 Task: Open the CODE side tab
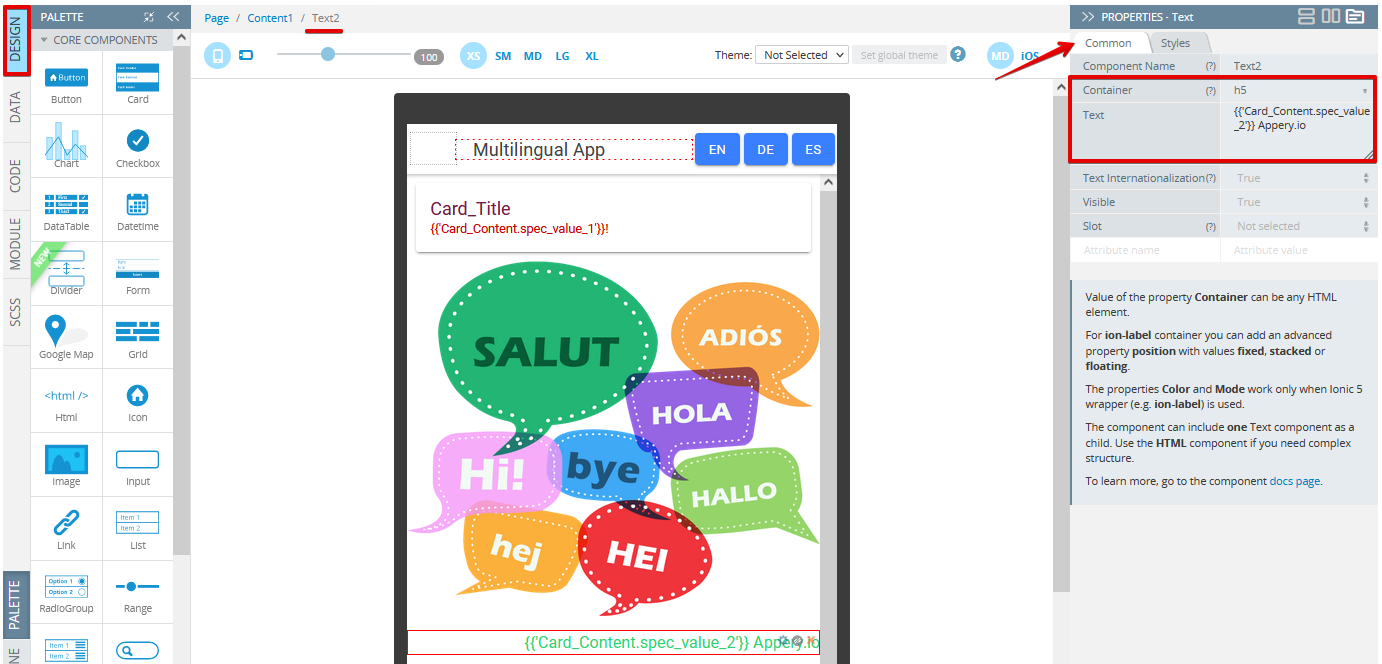[x=15, y=175]
